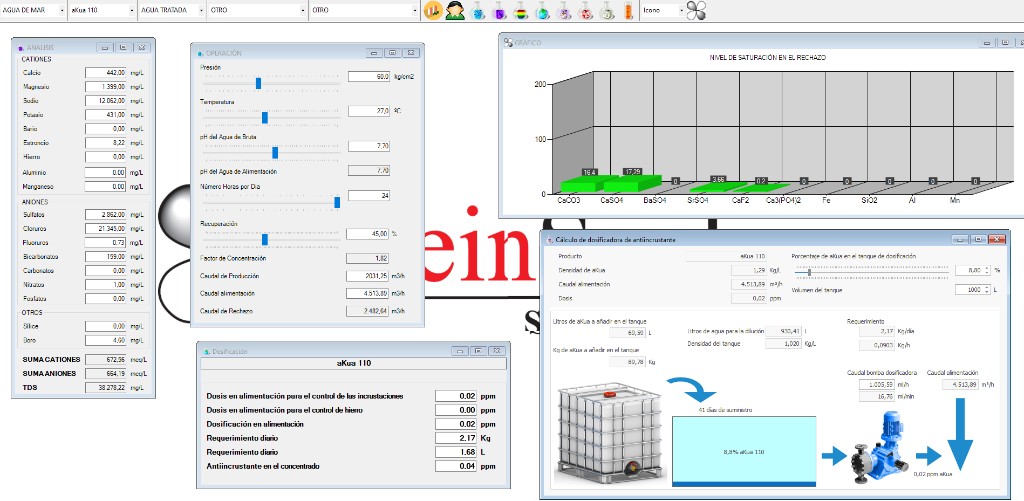Click the orange test tube icon
The image size is (1024, 501).
pyautogui.click(x=628, y=10)
